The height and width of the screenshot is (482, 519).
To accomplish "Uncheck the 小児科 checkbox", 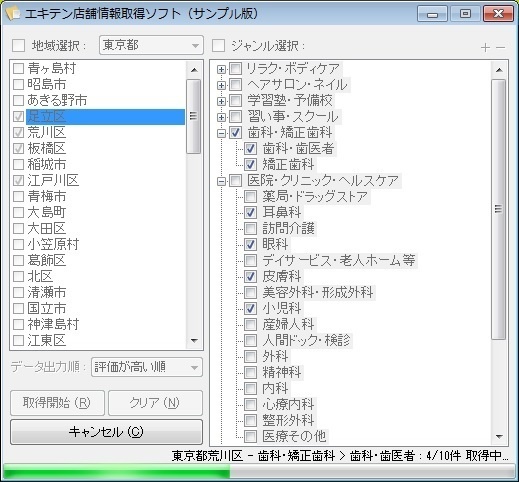I will click(x=250, y=308).
